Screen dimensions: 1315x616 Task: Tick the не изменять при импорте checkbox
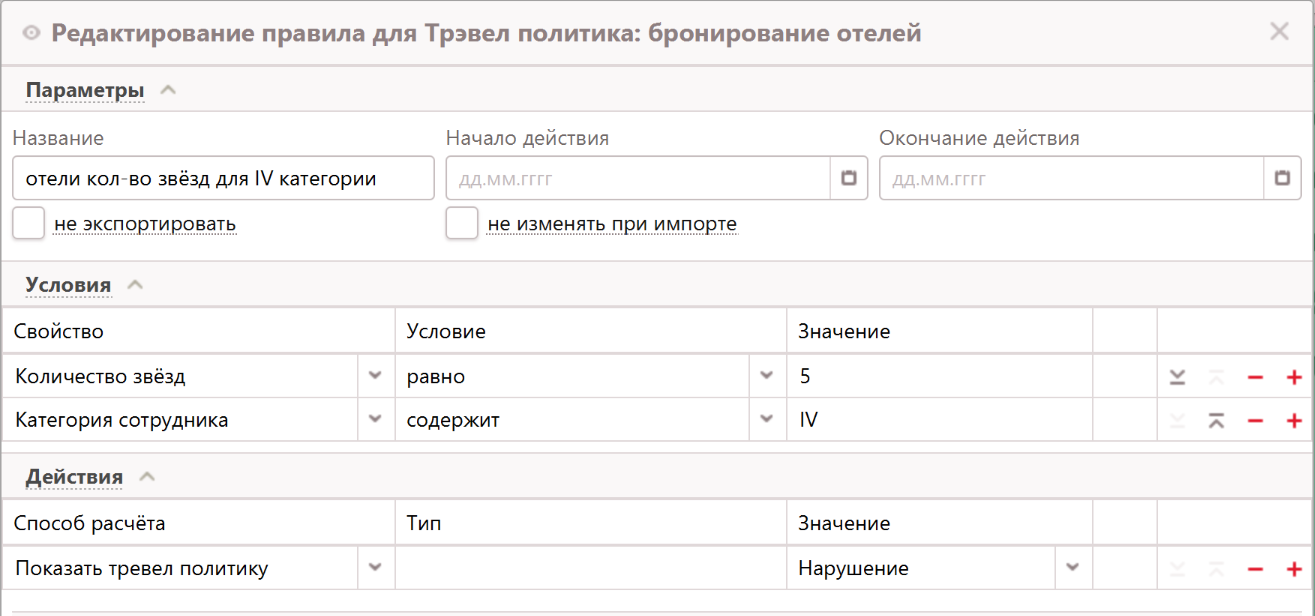(x=462, y=224)
